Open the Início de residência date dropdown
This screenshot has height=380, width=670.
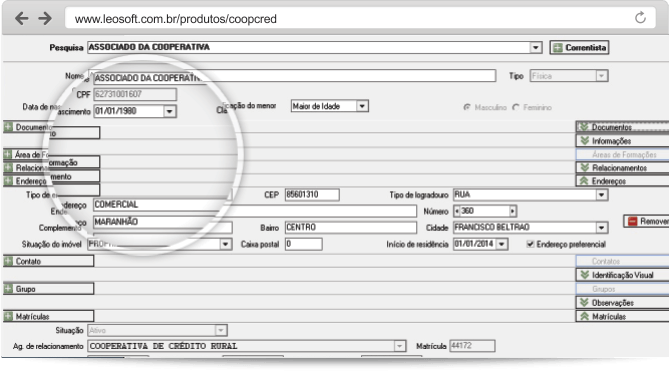(x=502, y=244)
